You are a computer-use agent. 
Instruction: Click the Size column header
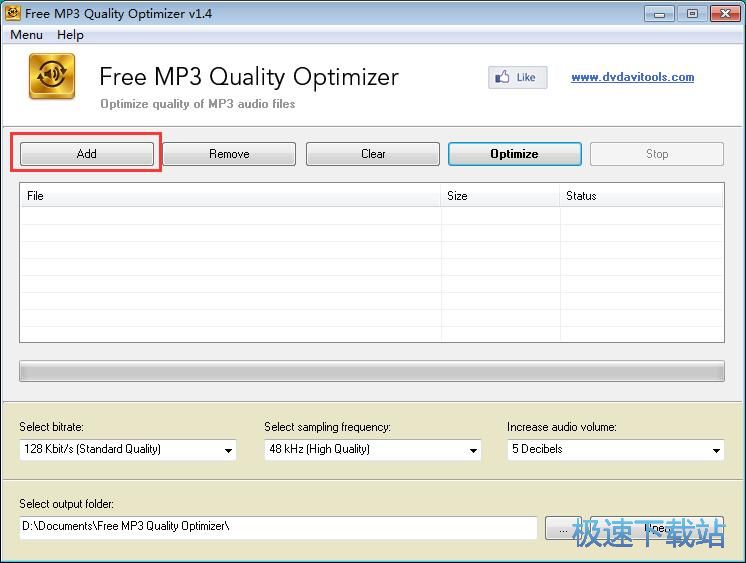pyautogui.click(x=500, y=196)
